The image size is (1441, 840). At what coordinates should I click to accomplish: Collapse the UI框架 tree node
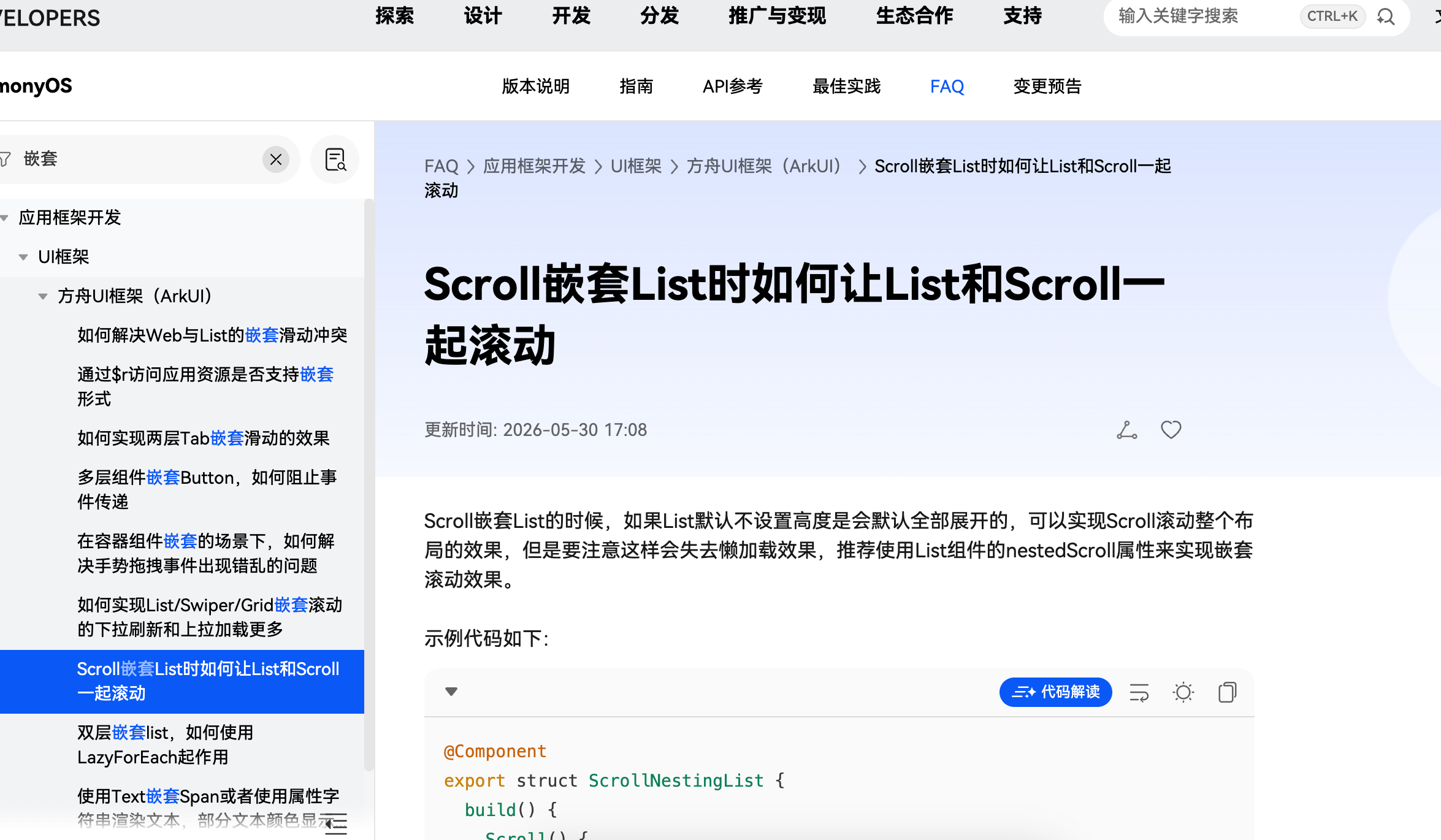(23, 257)
